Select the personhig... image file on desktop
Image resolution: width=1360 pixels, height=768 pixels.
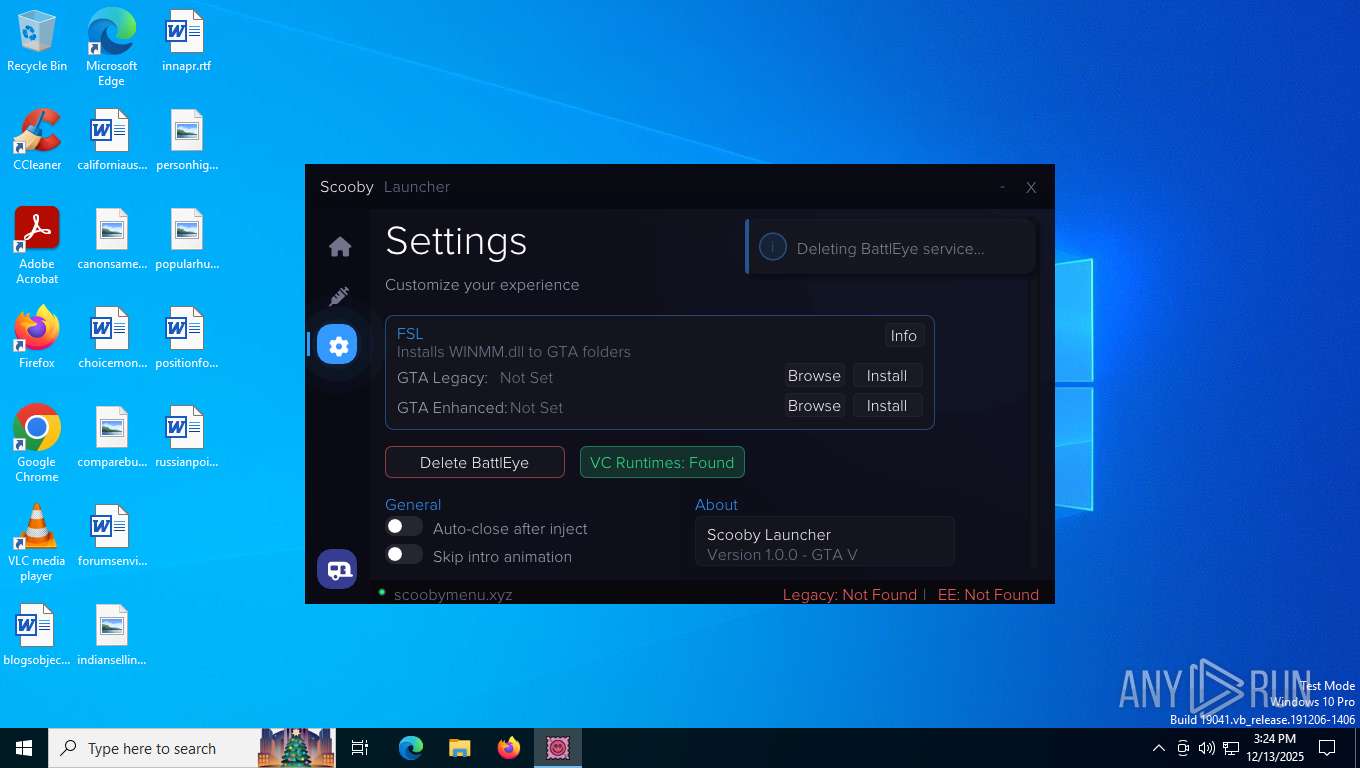[x=186, y=140]
